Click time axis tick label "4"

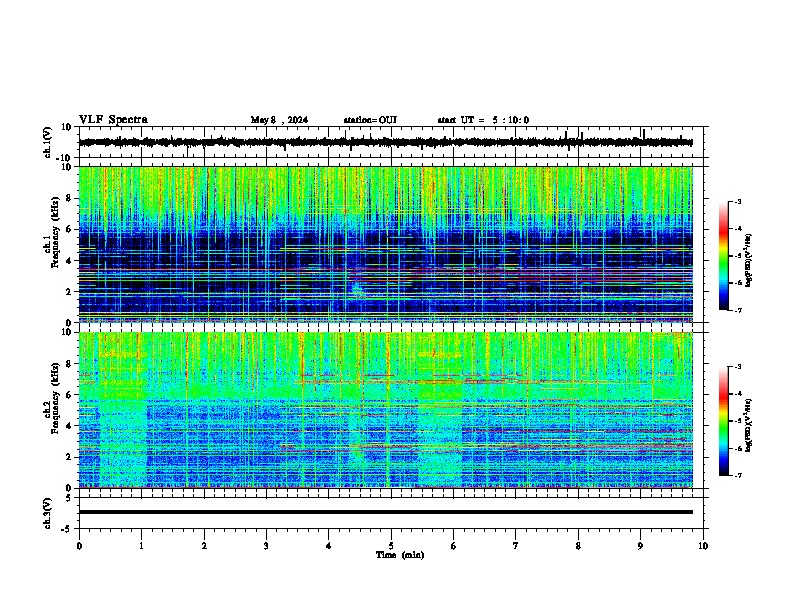tap(329, 546)
